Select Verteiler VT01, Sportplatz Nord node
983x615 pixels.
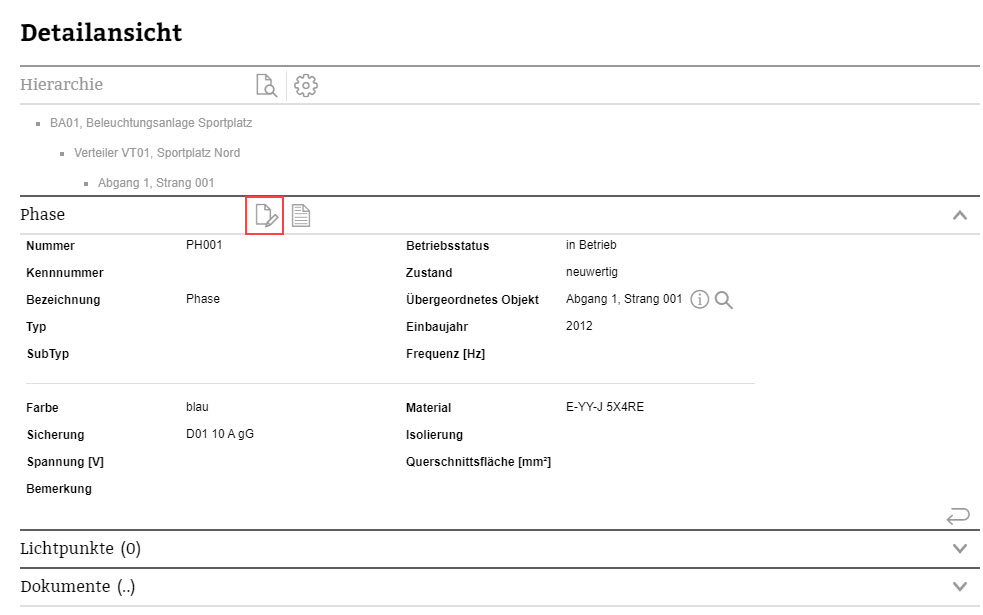pos(157,153)
